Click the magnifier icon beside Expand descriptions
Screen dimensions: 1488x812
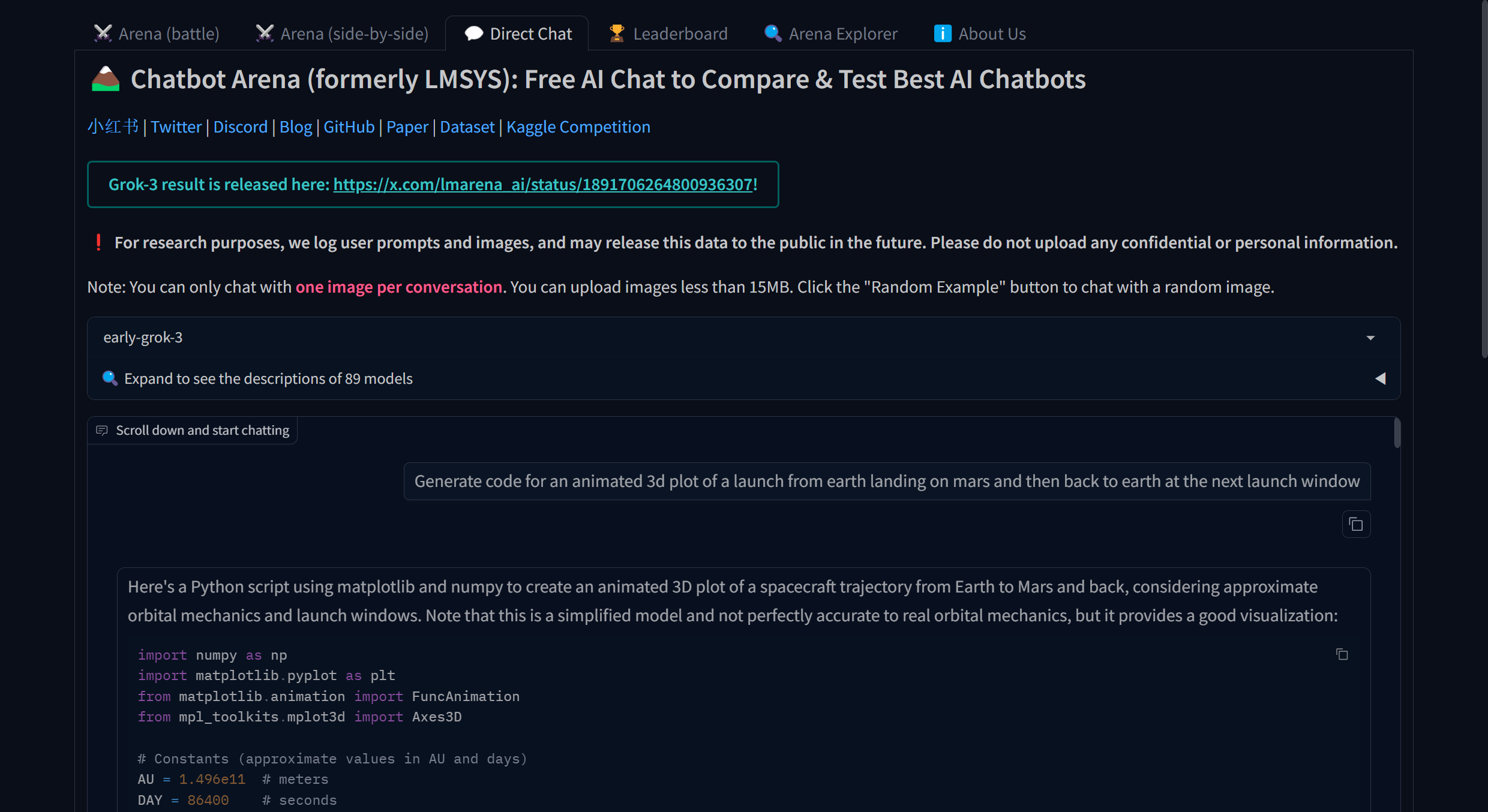[x=110, y=378]
